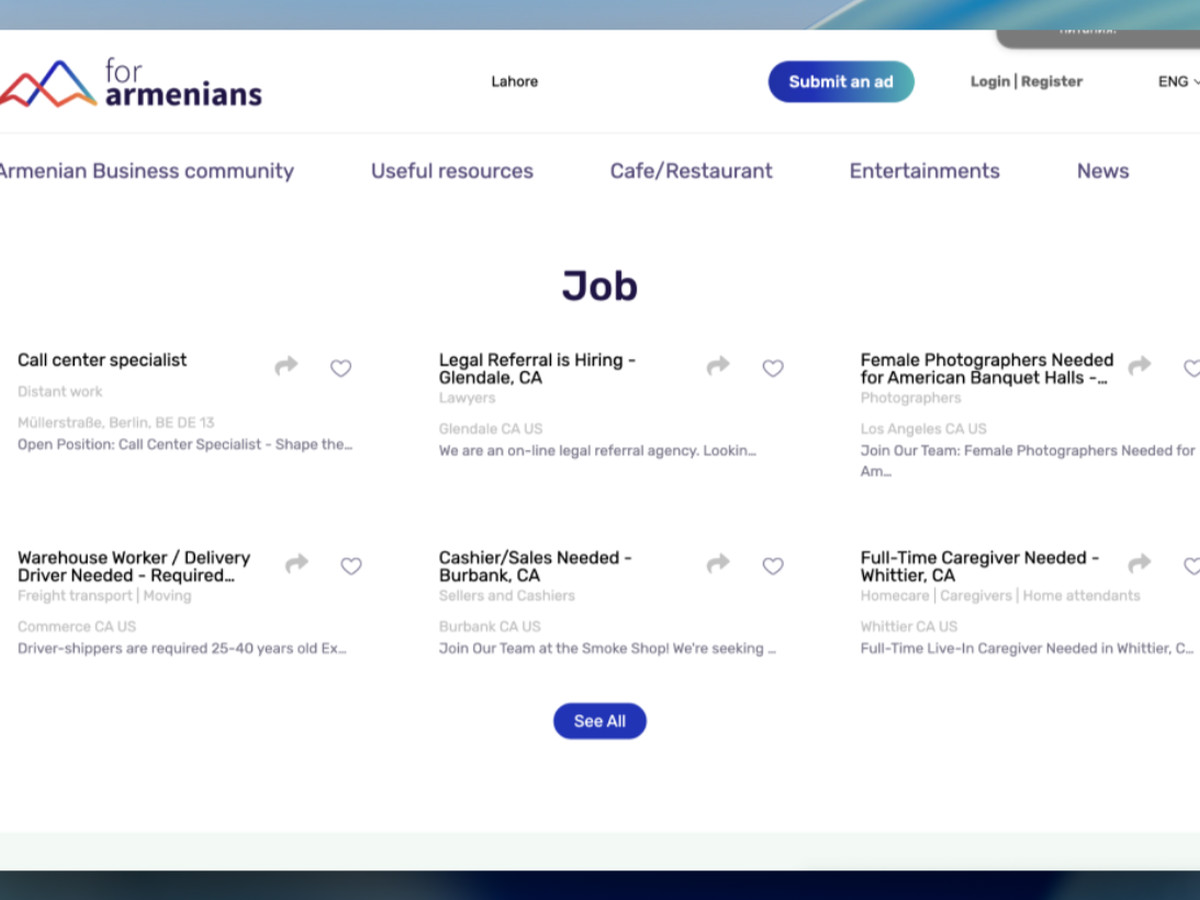Click the Distant work category

(x=60, y=392)
